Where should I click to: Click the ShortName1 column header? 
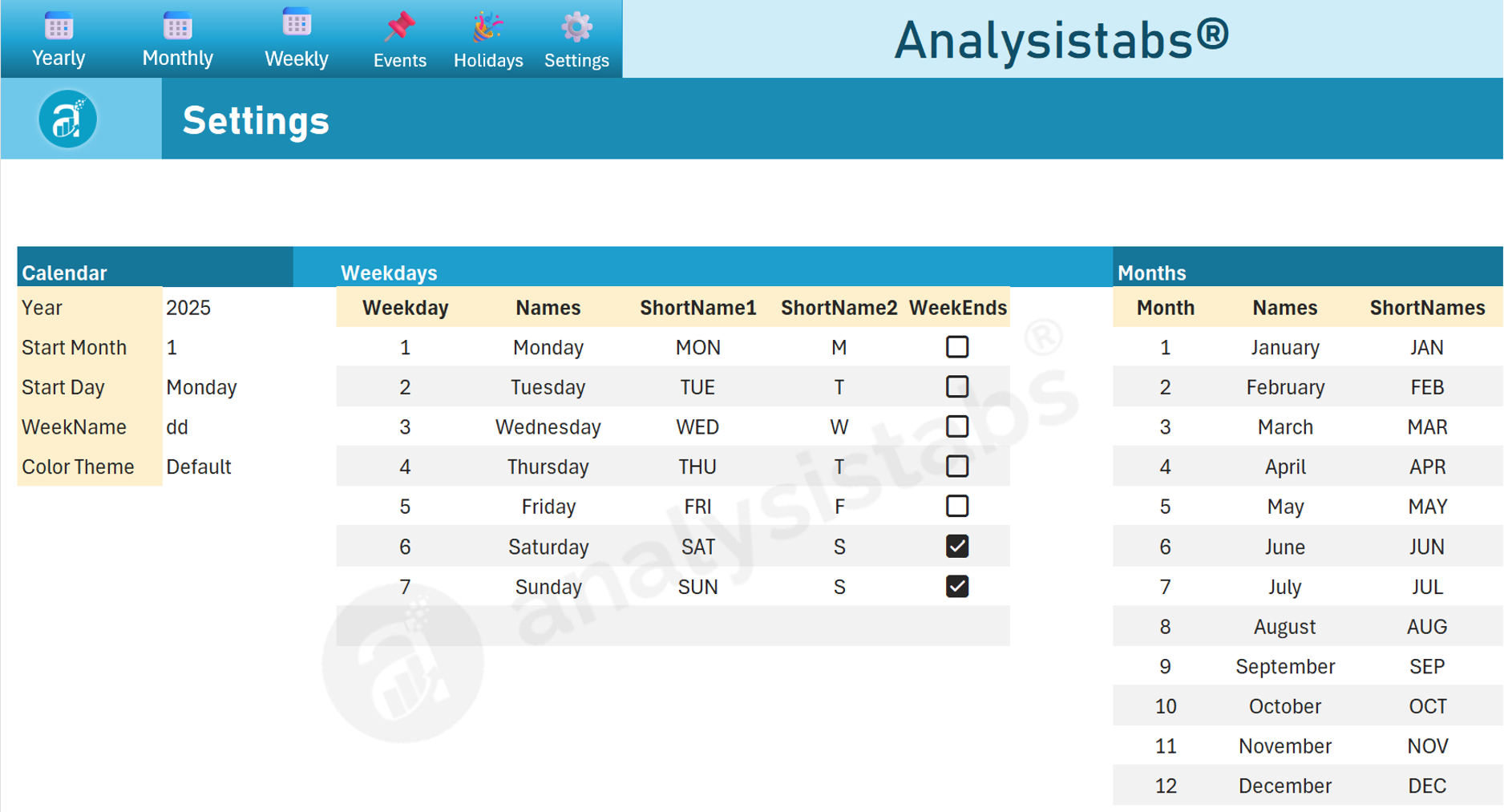697,308
